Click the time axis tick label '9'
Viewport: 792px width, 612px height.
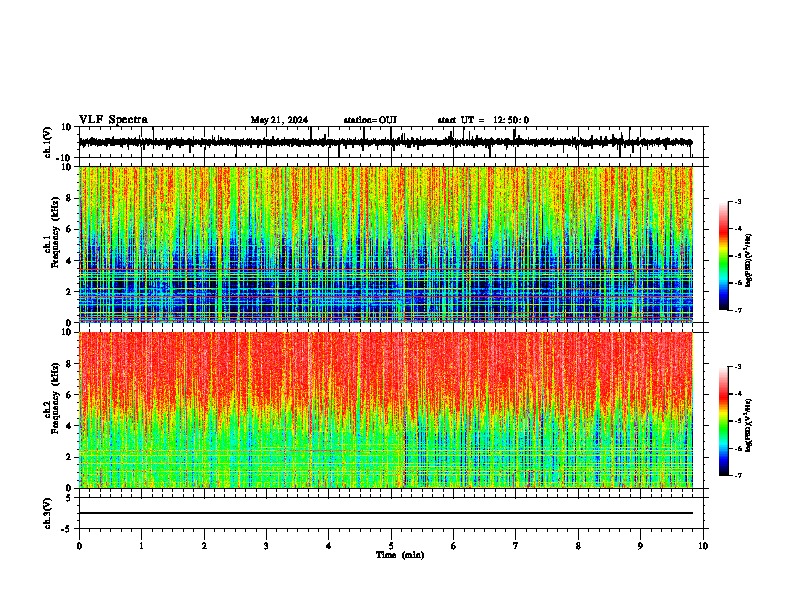pyautogui.click(x=640, y=546)
